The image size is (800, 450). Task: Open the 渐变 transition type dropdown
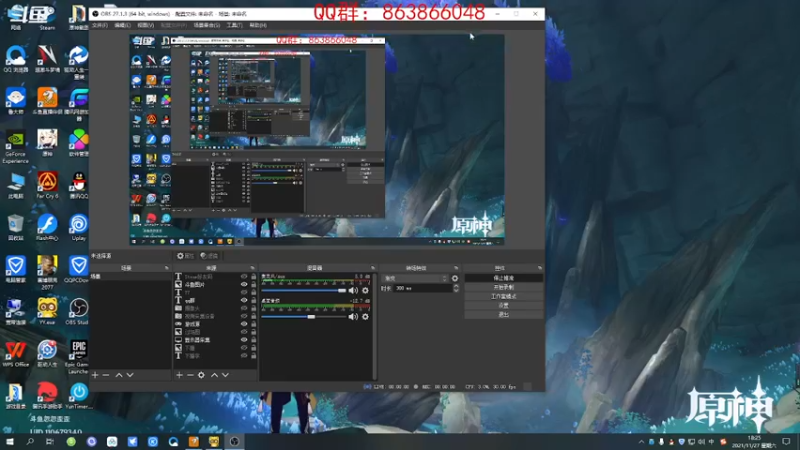(415, 279)
